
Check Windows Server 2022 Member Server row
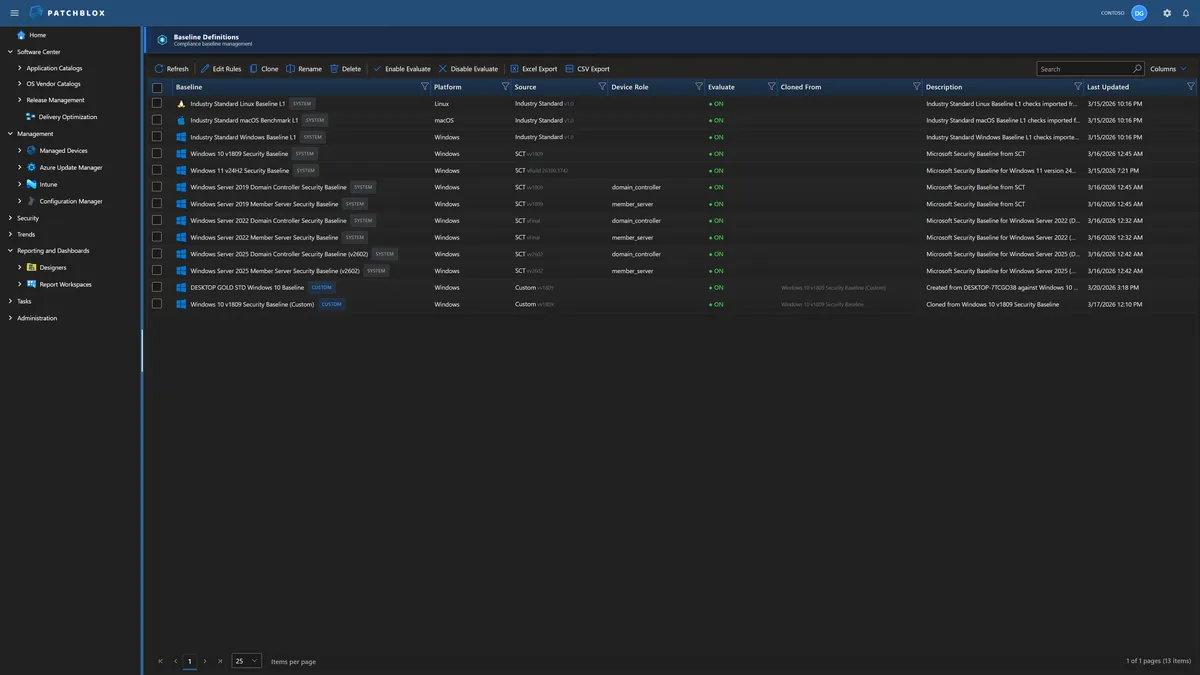[157, 237]
